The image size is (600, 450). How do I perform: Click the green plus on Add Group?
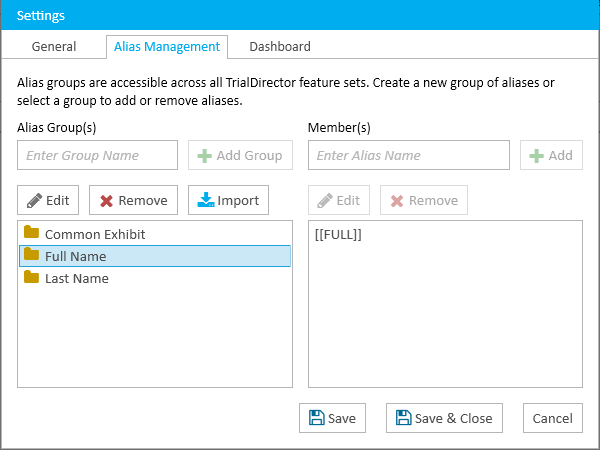tap(204, 156)
